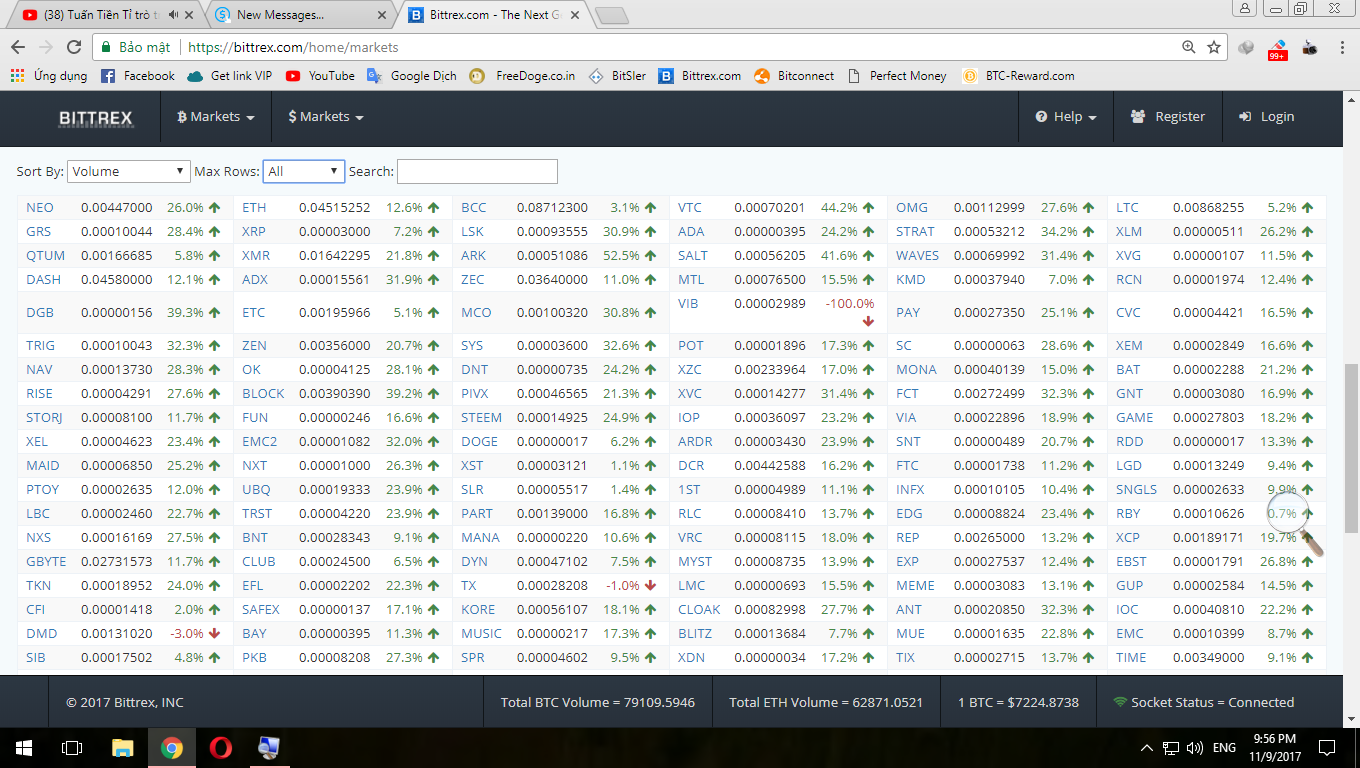Open the Max Rows dropdown
The image size is (1360, 768).
(304, 171)
